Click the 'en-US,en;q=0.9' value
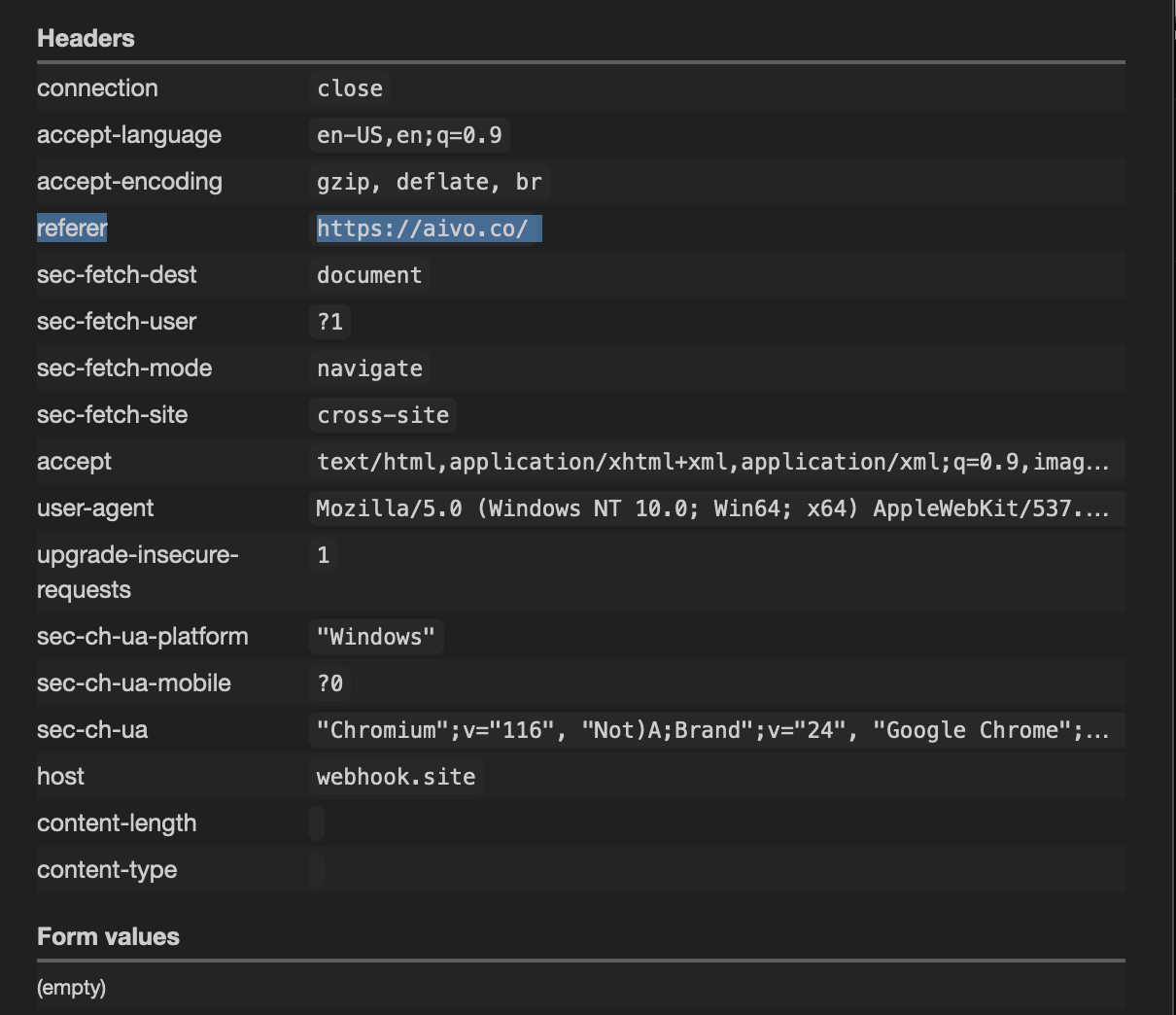This screenshot has width=1176, height=1015. (409, 135)
